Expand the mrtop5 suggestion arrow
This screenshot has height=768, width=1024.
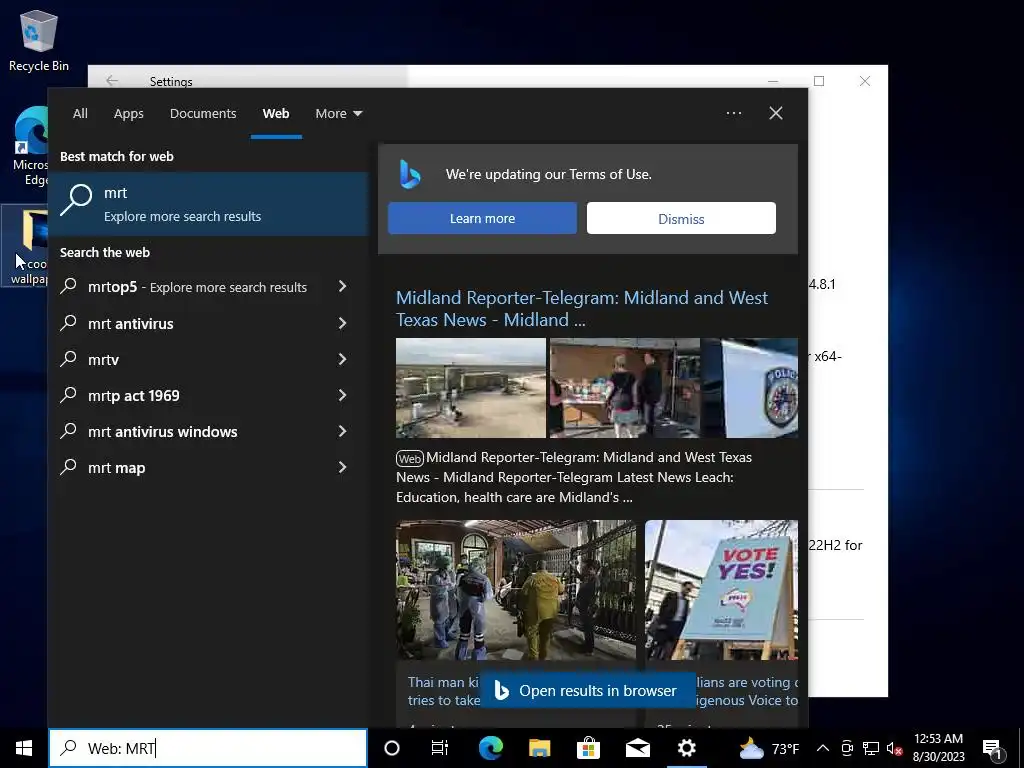(x=342, y=286)
